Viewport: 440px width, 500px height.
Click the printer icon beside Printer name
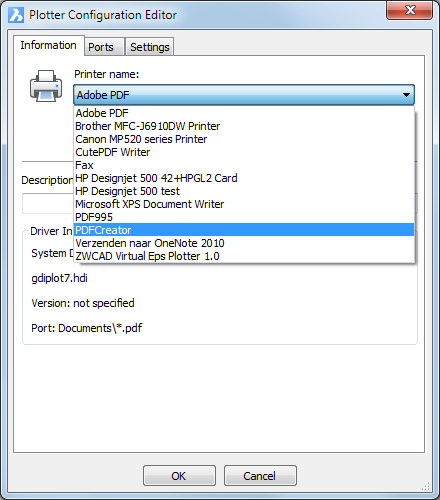click(x=46, y=86)
